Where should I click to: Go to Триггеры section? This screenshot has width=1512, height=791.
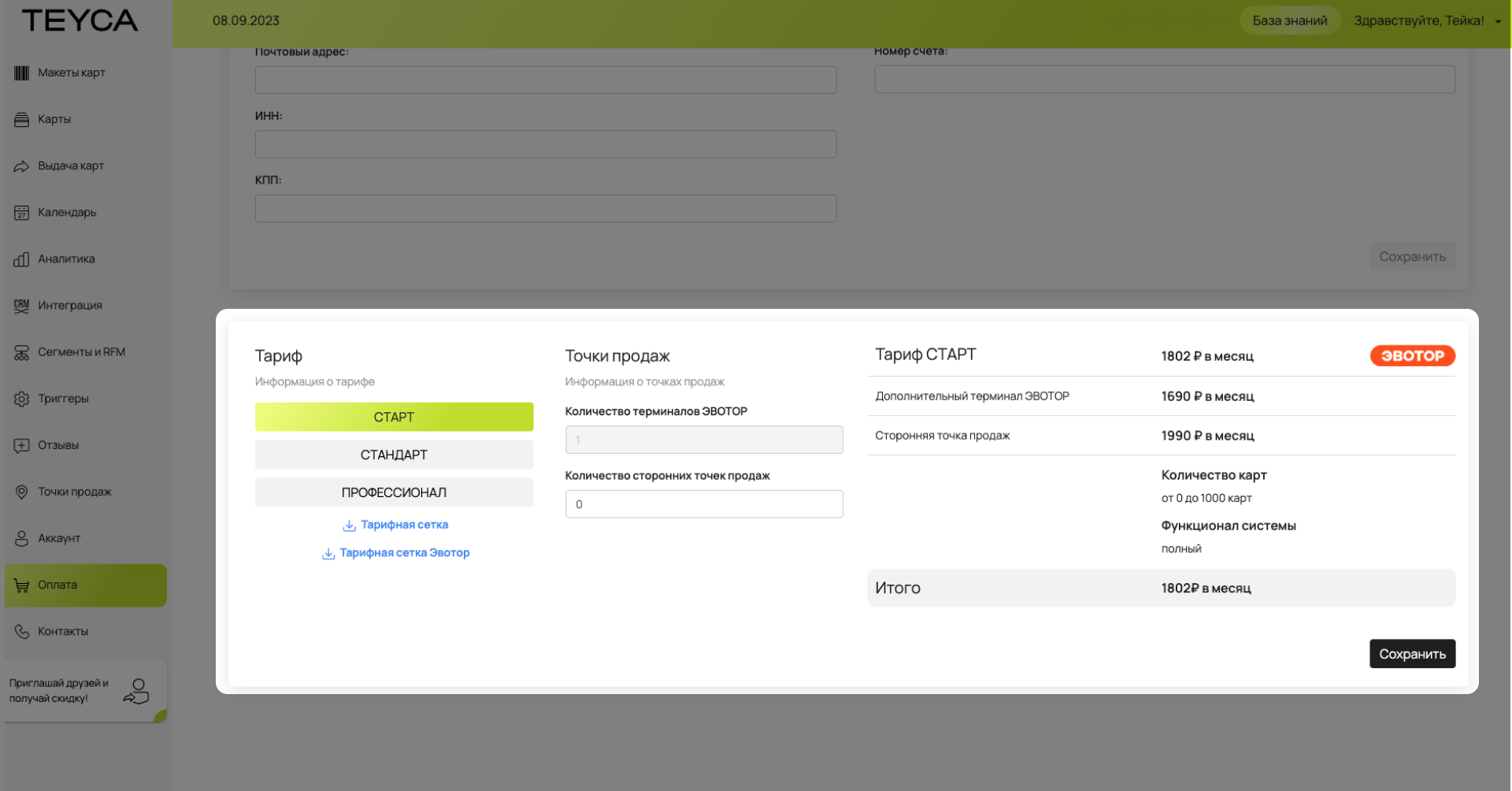click(x=86, y=399)
